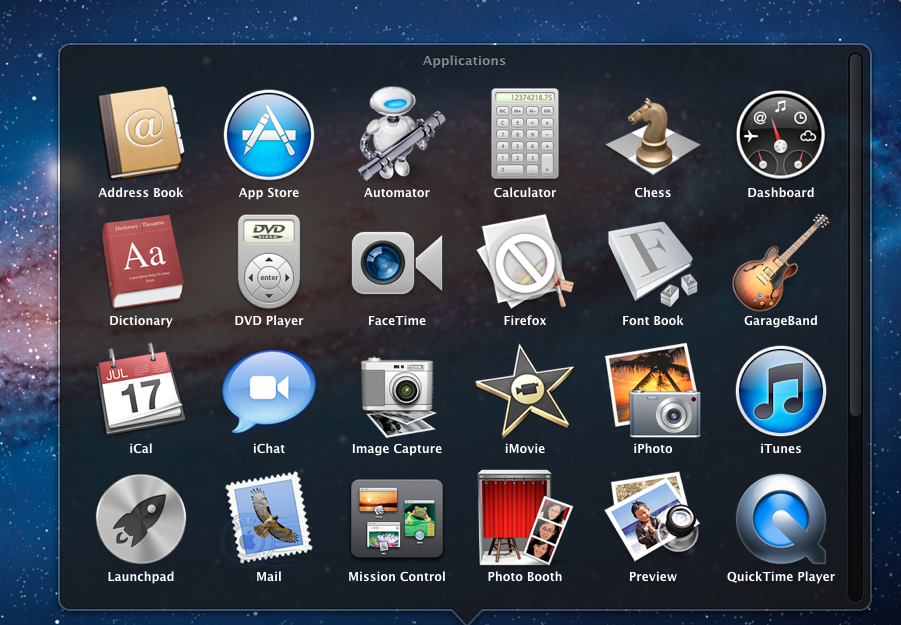Click the "DVD Player" label text

tap(269, 321)
